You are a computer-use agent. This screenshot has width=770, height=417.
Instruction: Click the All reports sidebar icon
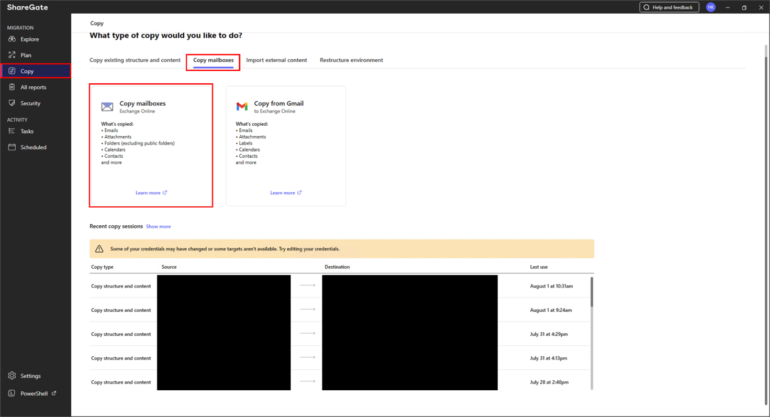coord(12,87)
